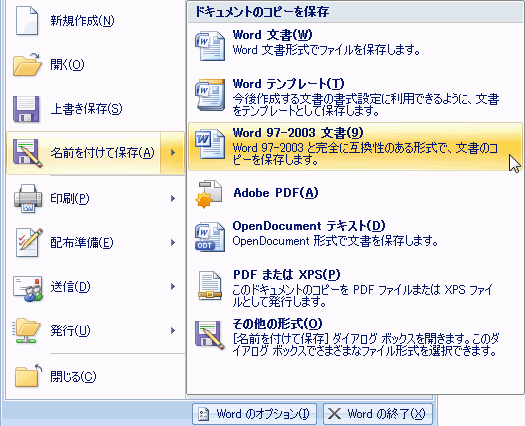Select Word テンプレート save option
This screenshot has height=426, width=525.
point(356,97)
